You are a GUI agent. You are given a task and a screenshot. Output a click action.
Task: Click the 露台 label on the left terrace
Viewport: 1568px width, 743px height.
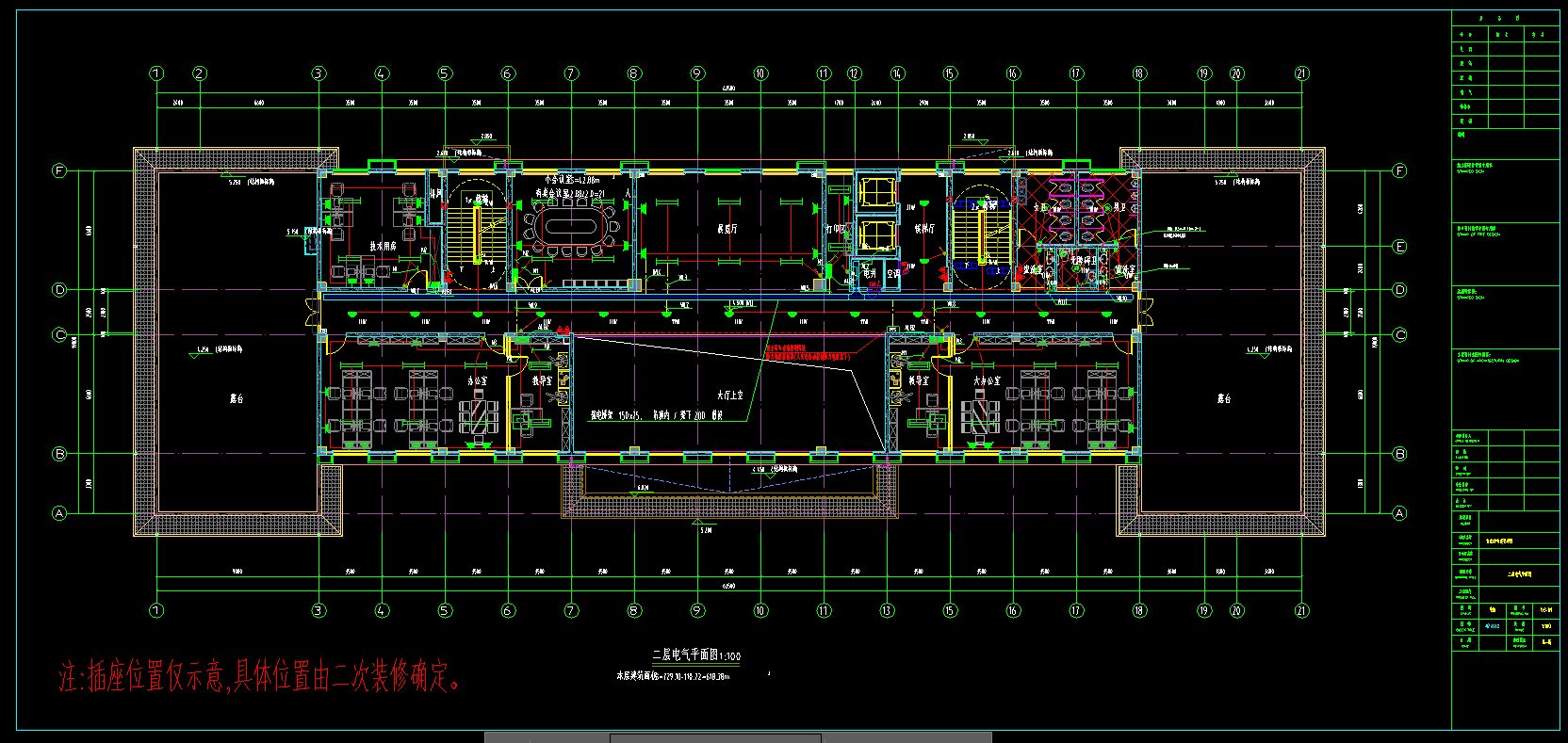point(237,398)
